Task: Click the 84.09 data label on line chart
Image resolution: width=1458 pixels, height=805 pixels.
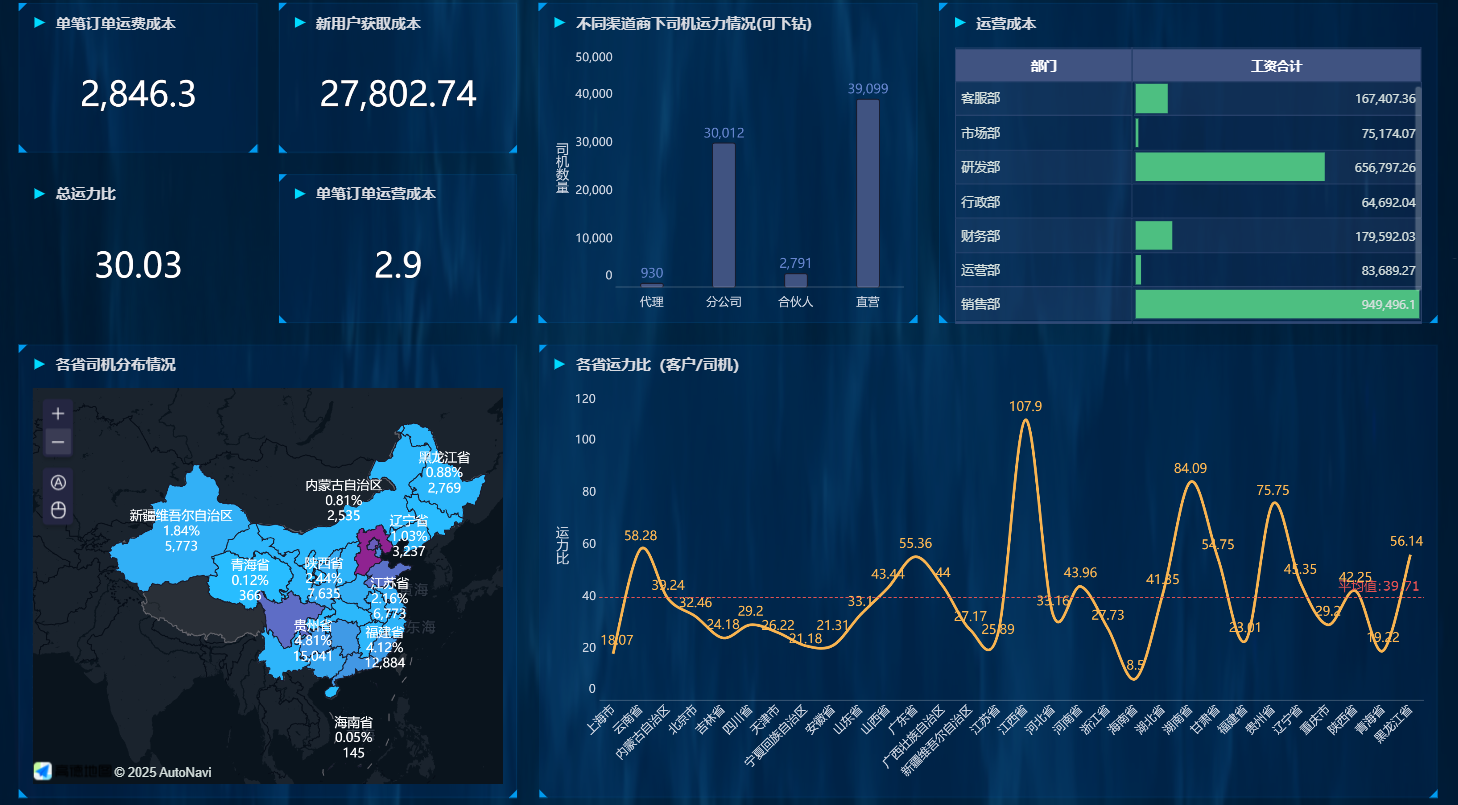Action: click(1190, 467)
